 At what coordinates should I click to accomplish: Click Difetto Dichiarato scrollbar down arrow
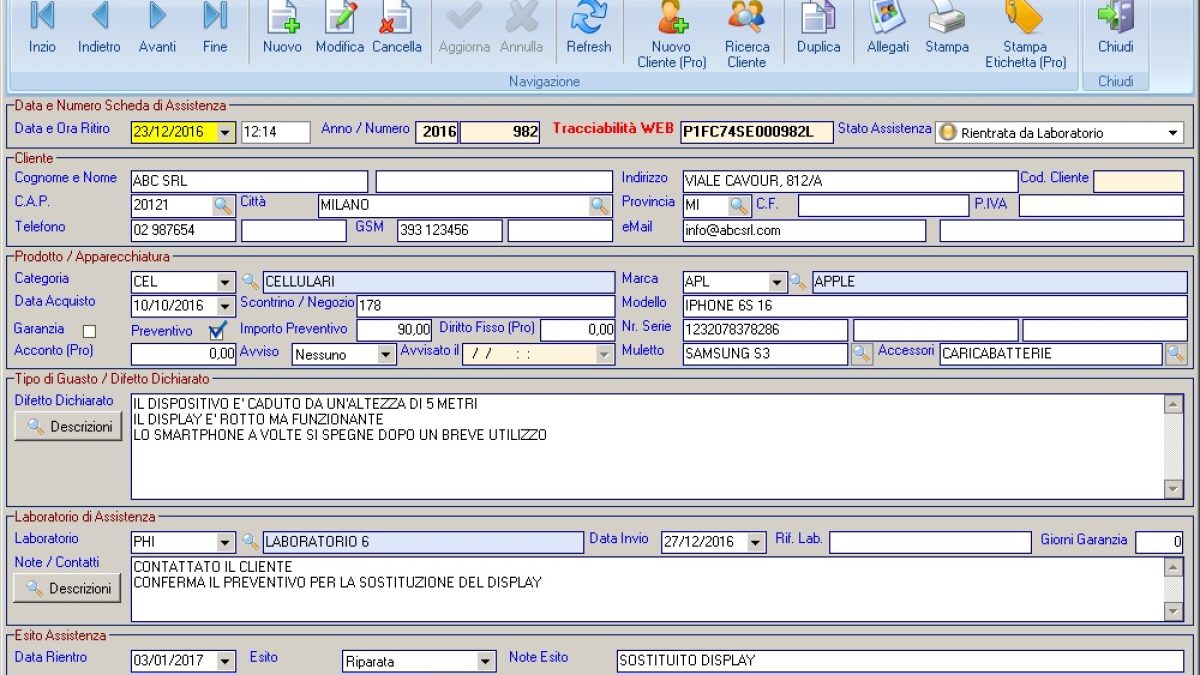[x=1174, y=489]
